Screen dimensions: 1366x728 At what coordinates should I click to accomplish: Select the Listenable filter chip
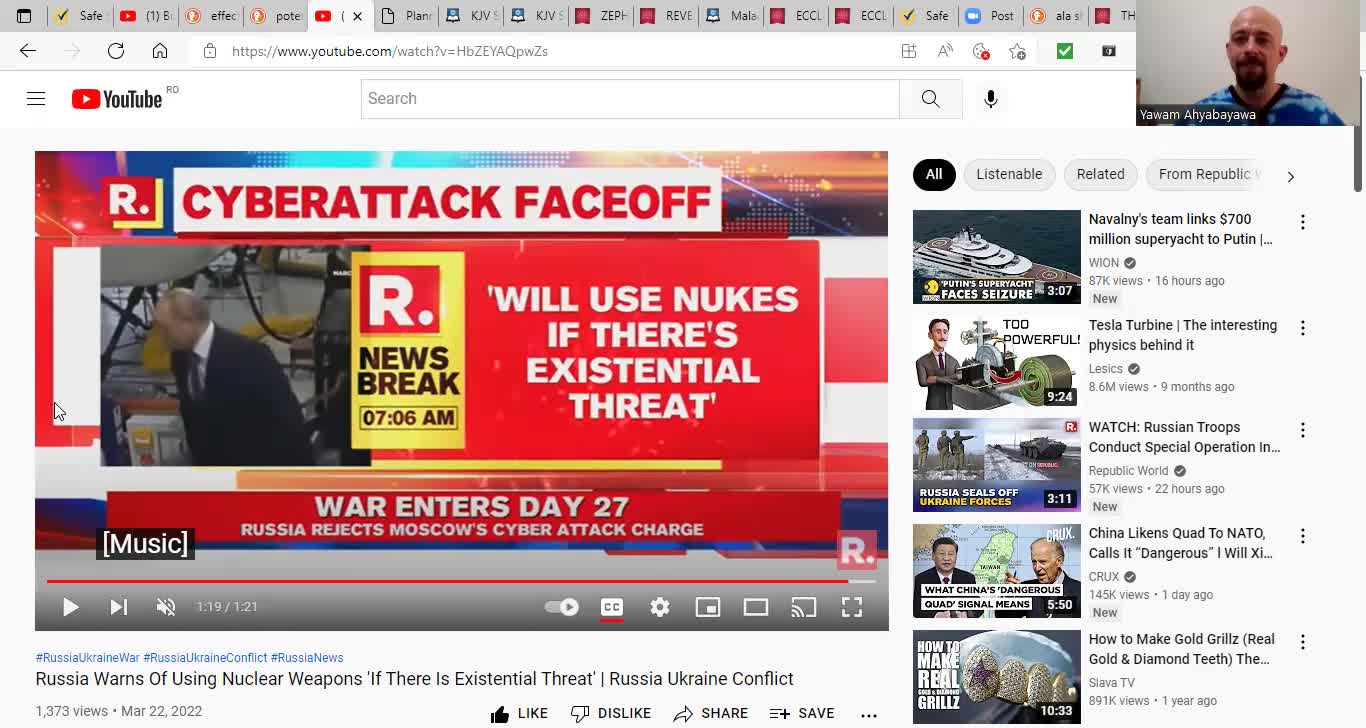[1009, 174]
